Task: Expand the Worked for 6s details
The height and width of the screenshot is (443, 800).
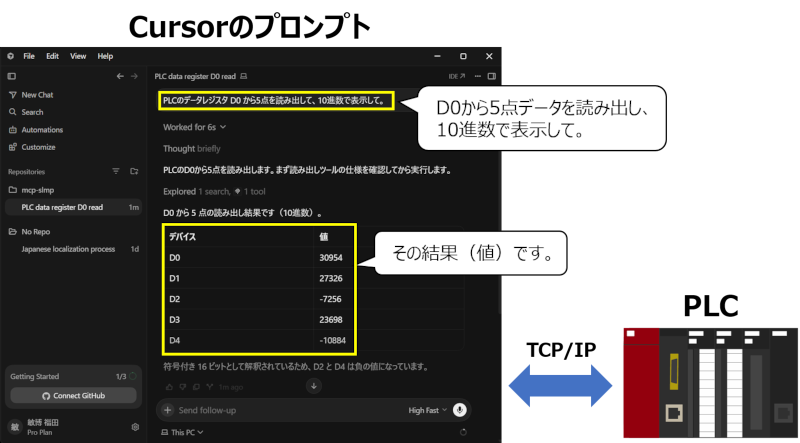Action: [x=194, y=127]
